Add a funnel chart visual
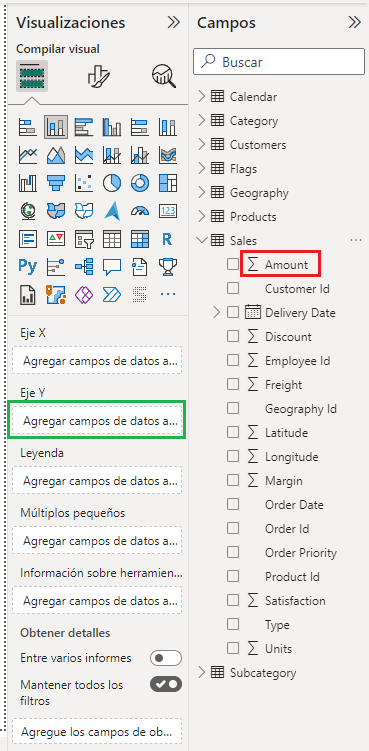 (x=56, y=183)
